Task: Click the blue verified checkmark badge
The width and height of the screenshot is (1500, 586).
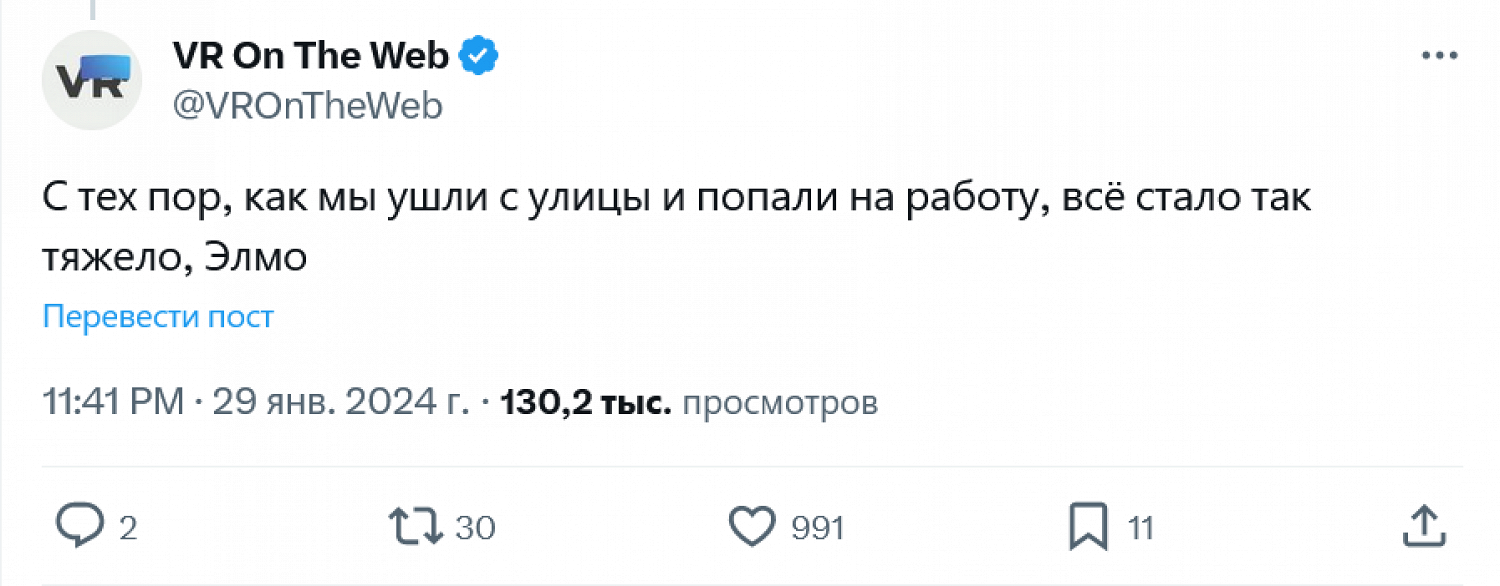Action: point(479,57)
